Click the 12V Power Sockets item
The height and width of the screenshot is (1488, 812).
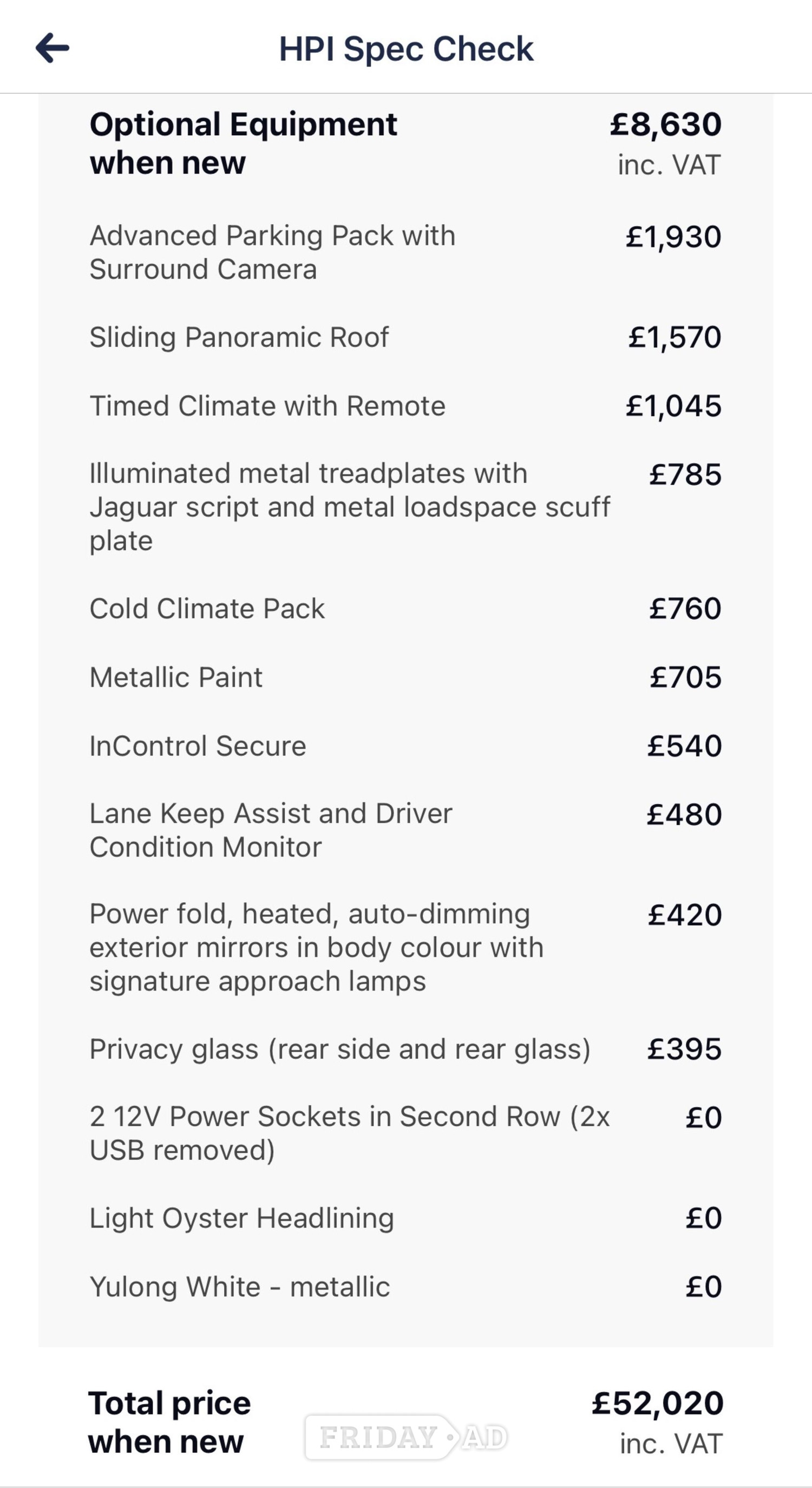coord(405,1133)
